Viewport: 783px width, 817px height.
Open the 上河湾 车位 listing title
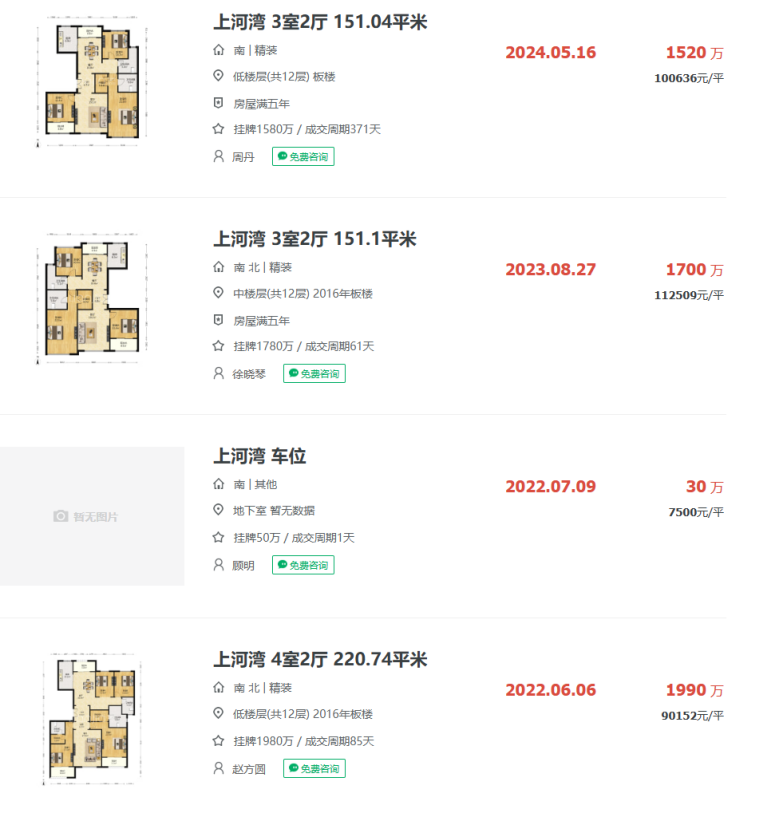pyautogui.click(x=259, y=456)
